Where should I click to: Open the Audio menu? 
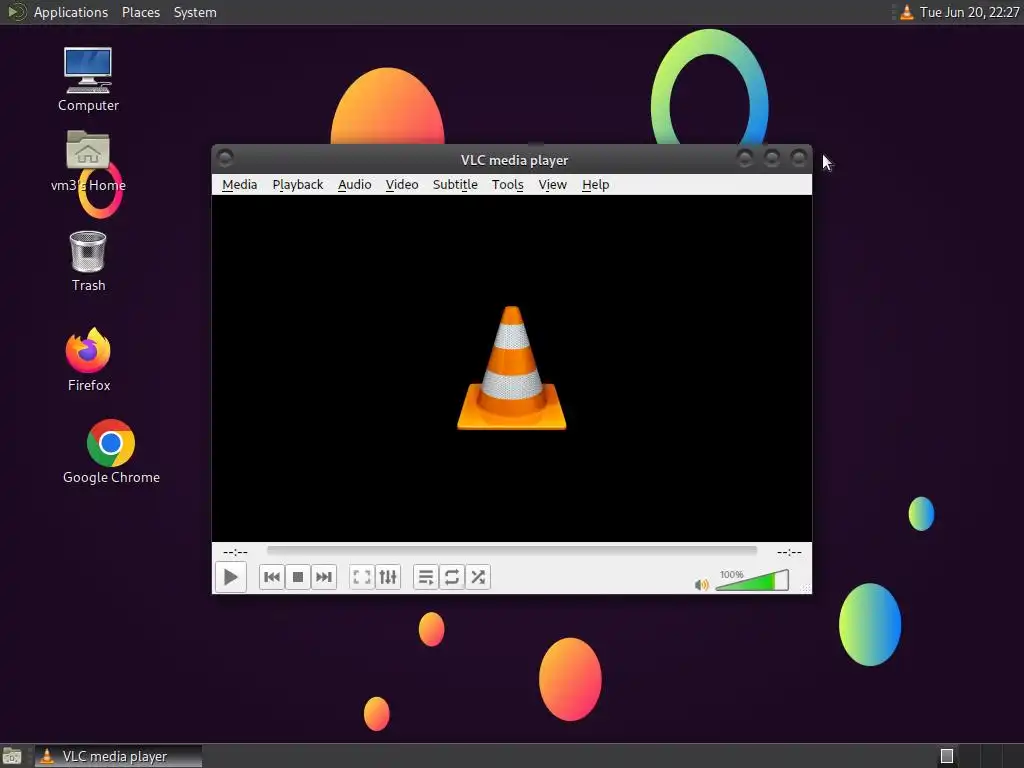click(355, 185)
